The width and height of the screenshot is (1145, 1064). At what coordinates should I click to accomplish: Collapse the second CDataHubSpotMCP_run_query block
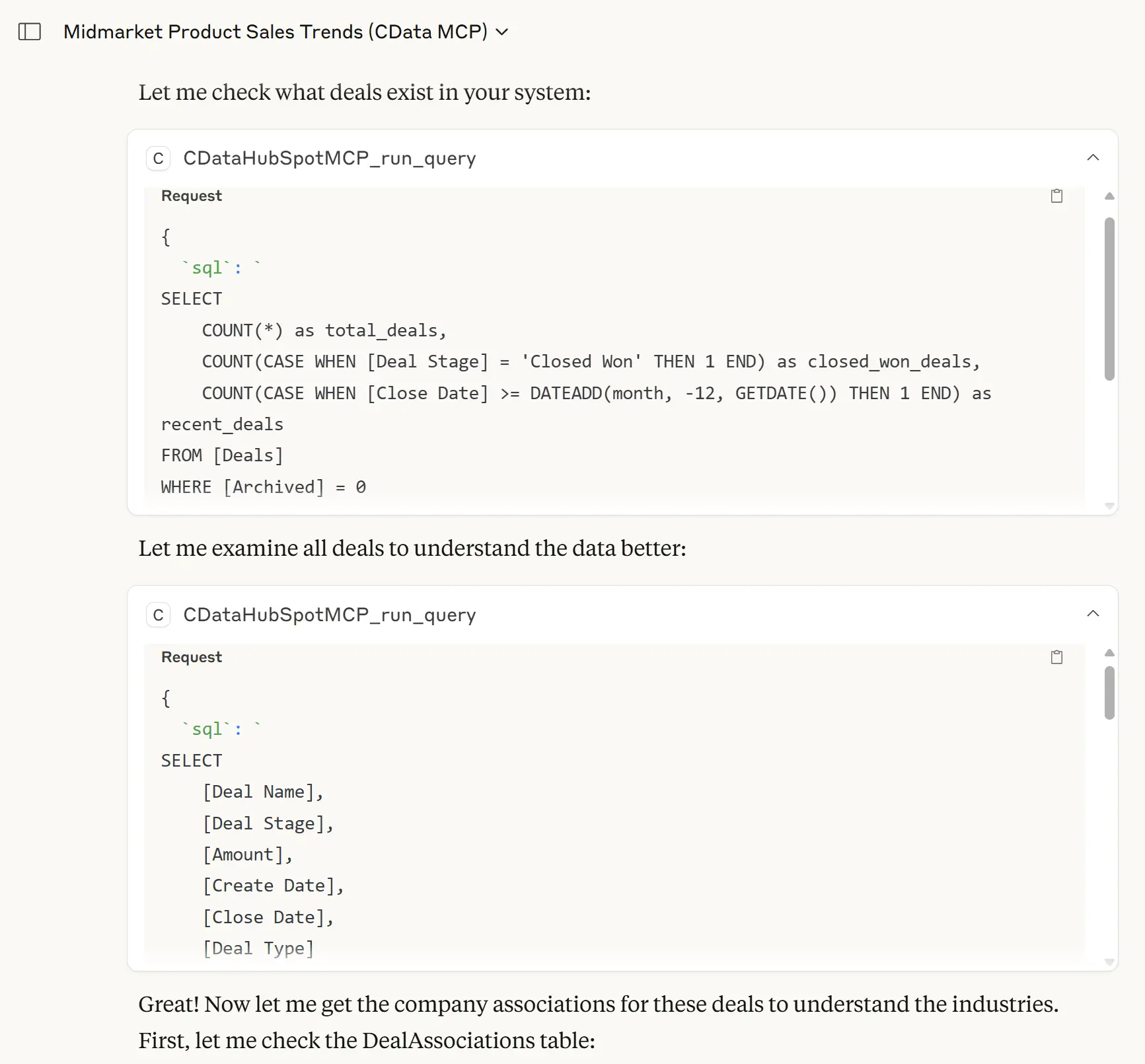click(x=1093, y=614)
